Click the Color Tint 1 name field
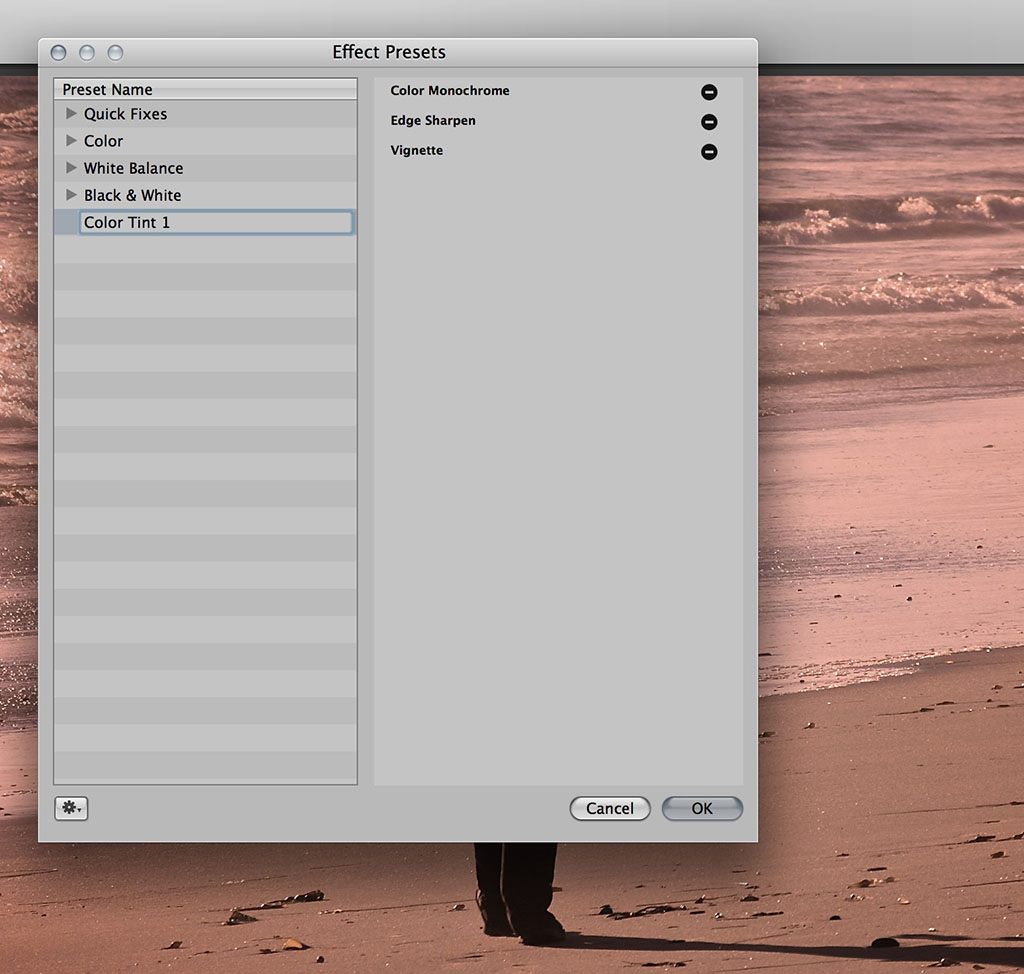Viewport: 1024px width, 974px height. [x=215, y=222]
